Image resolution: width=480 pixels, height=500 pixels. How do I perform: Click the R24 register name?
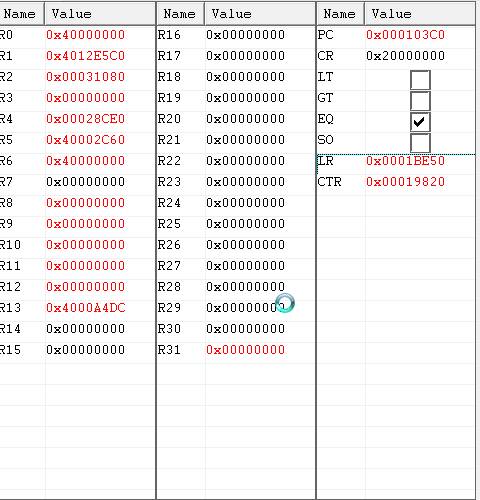169,203
